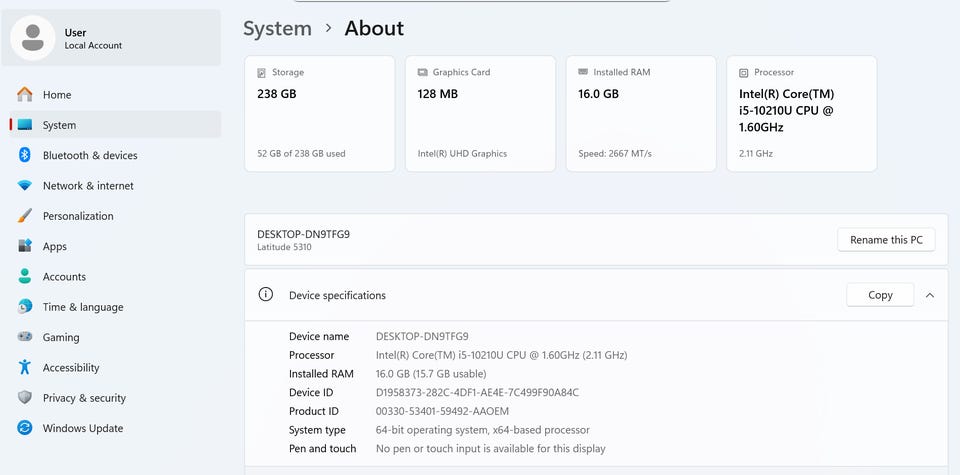The image size is (960, 475).
Task: Collapse the Device specifications section chevron
Action: point(930,295)
